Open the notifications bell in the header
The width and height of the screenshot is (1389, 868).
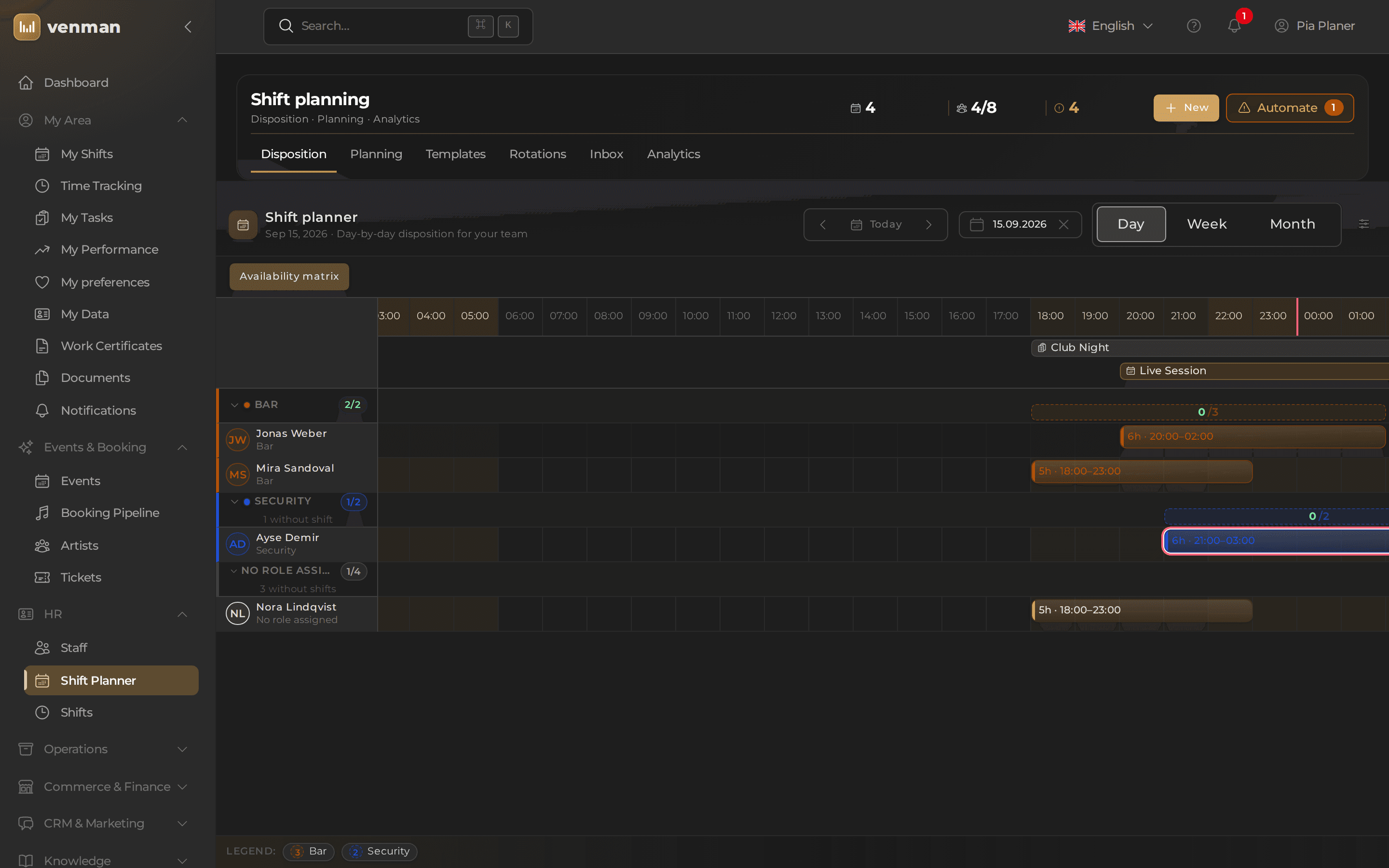[x=1235, y=26]
